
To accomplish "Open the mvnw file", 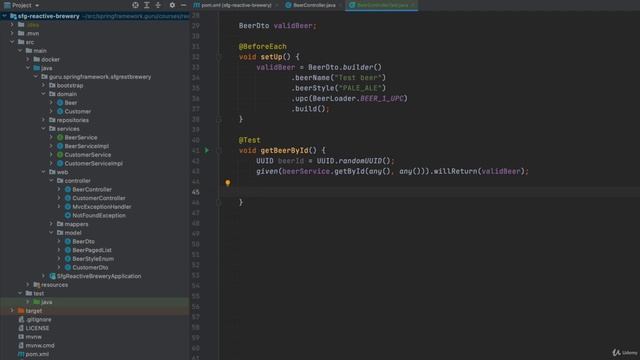I will pos(33,337).
